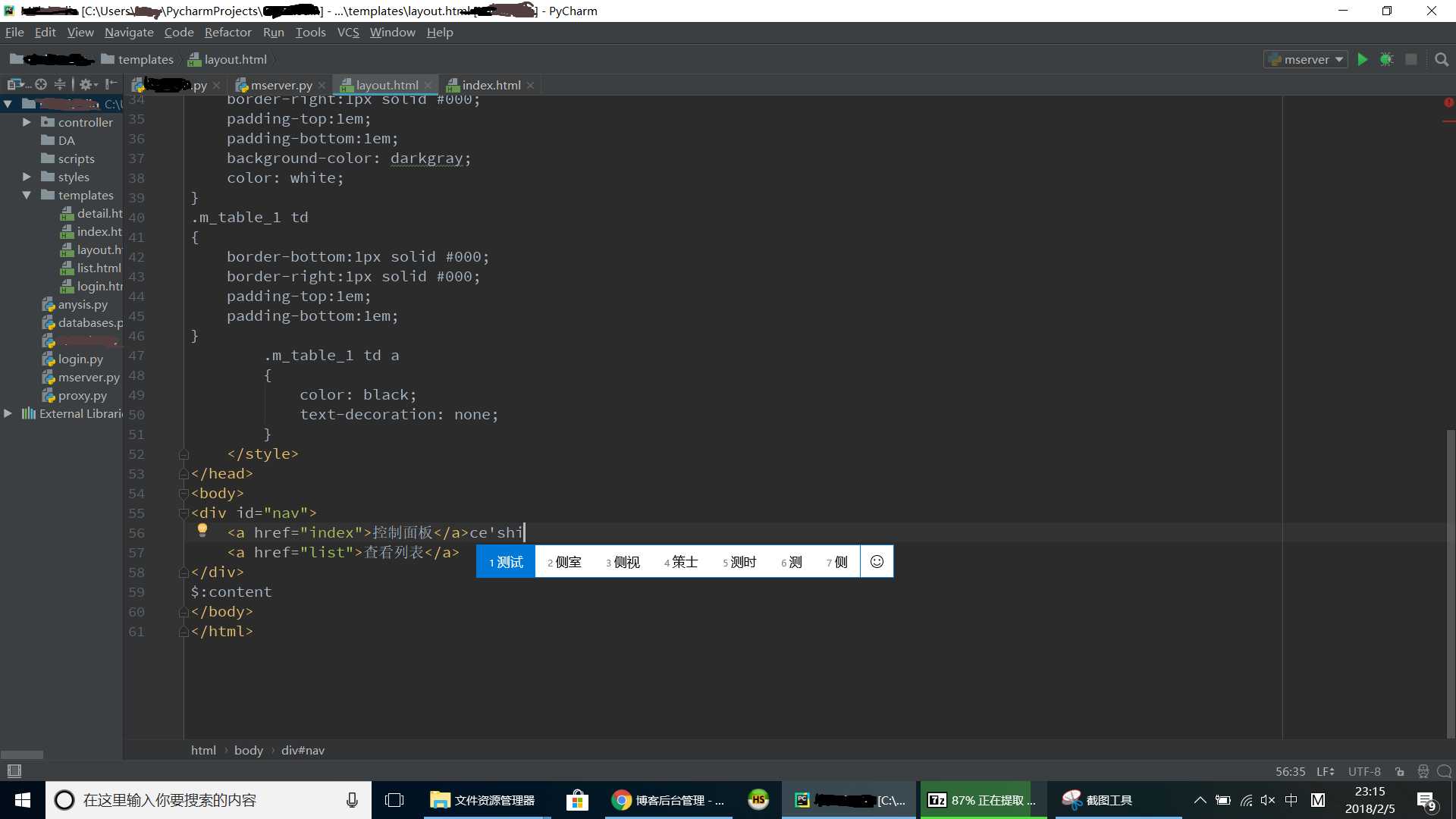Change the UTF-8 file encoding
This screenshot has width=1456, height=819.
[x=1364, y=771]
